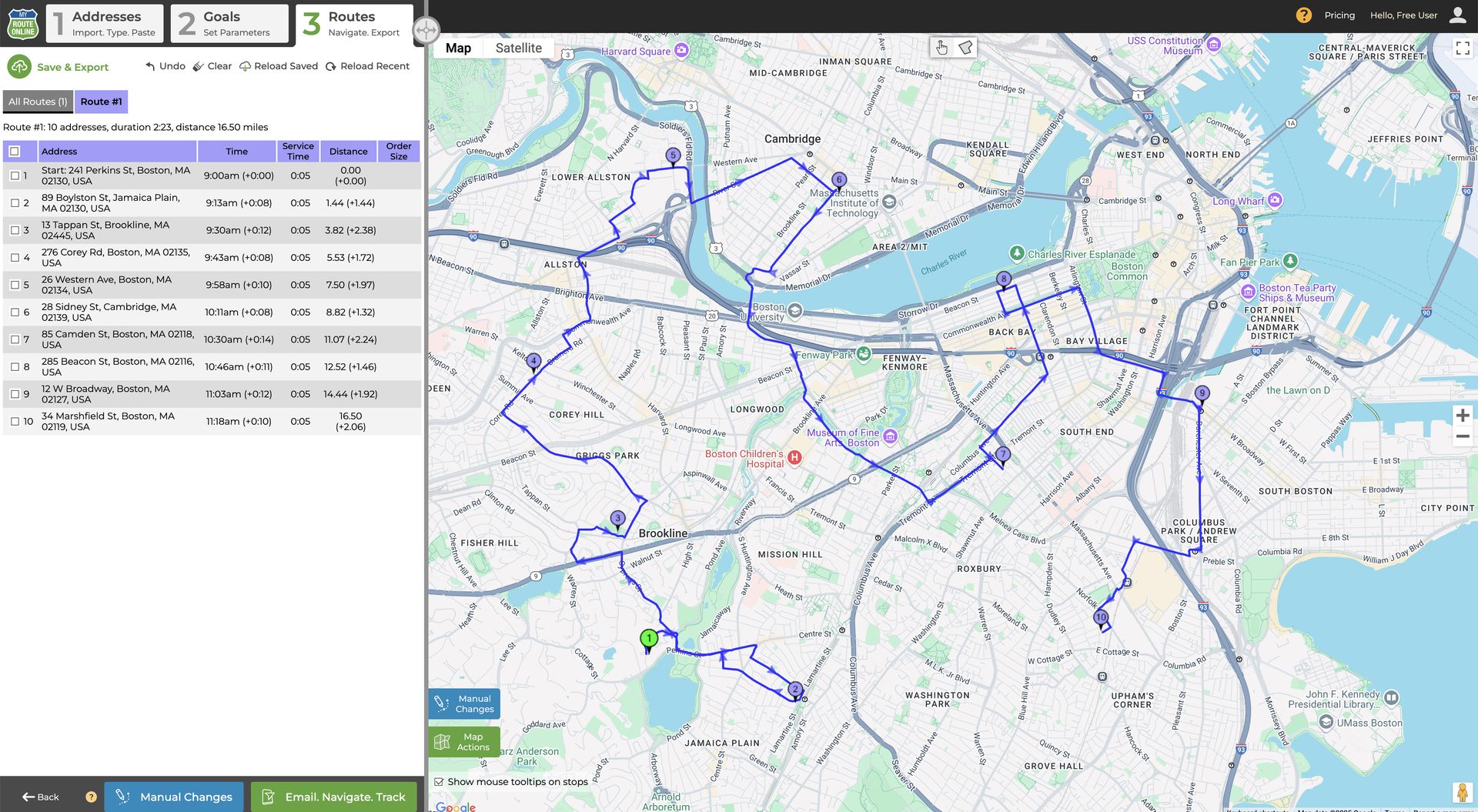This screenshot has height=812, width=1478.
Task: Select the lasso selection tool on the map
Action: pyautogui.click(x=966, y=47)
